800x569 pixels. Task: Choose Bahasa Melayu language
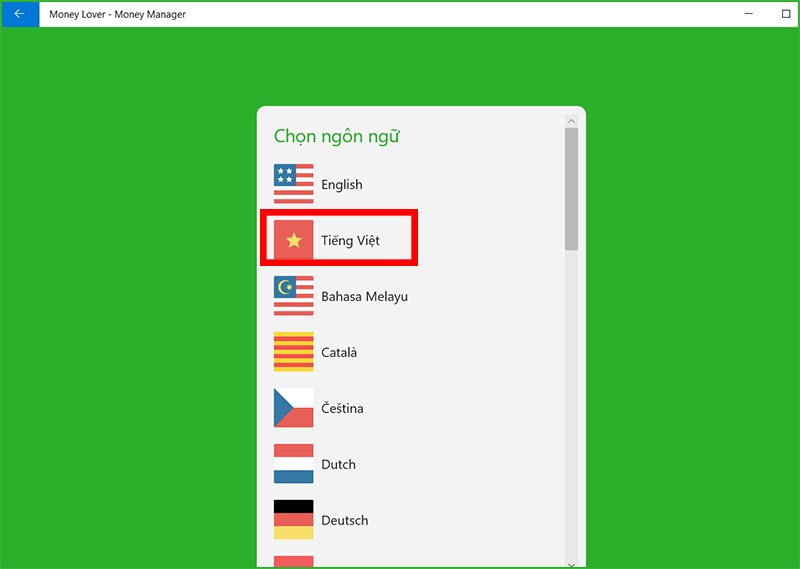pos(364,296)
